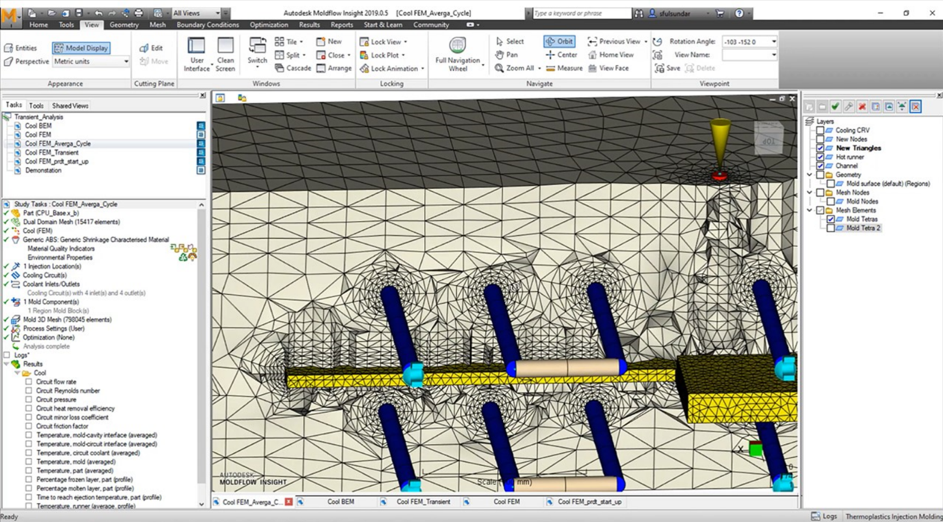Choose the Select navigation tool
The width and height of the screenshot is (943, 522).
point(510,41)
